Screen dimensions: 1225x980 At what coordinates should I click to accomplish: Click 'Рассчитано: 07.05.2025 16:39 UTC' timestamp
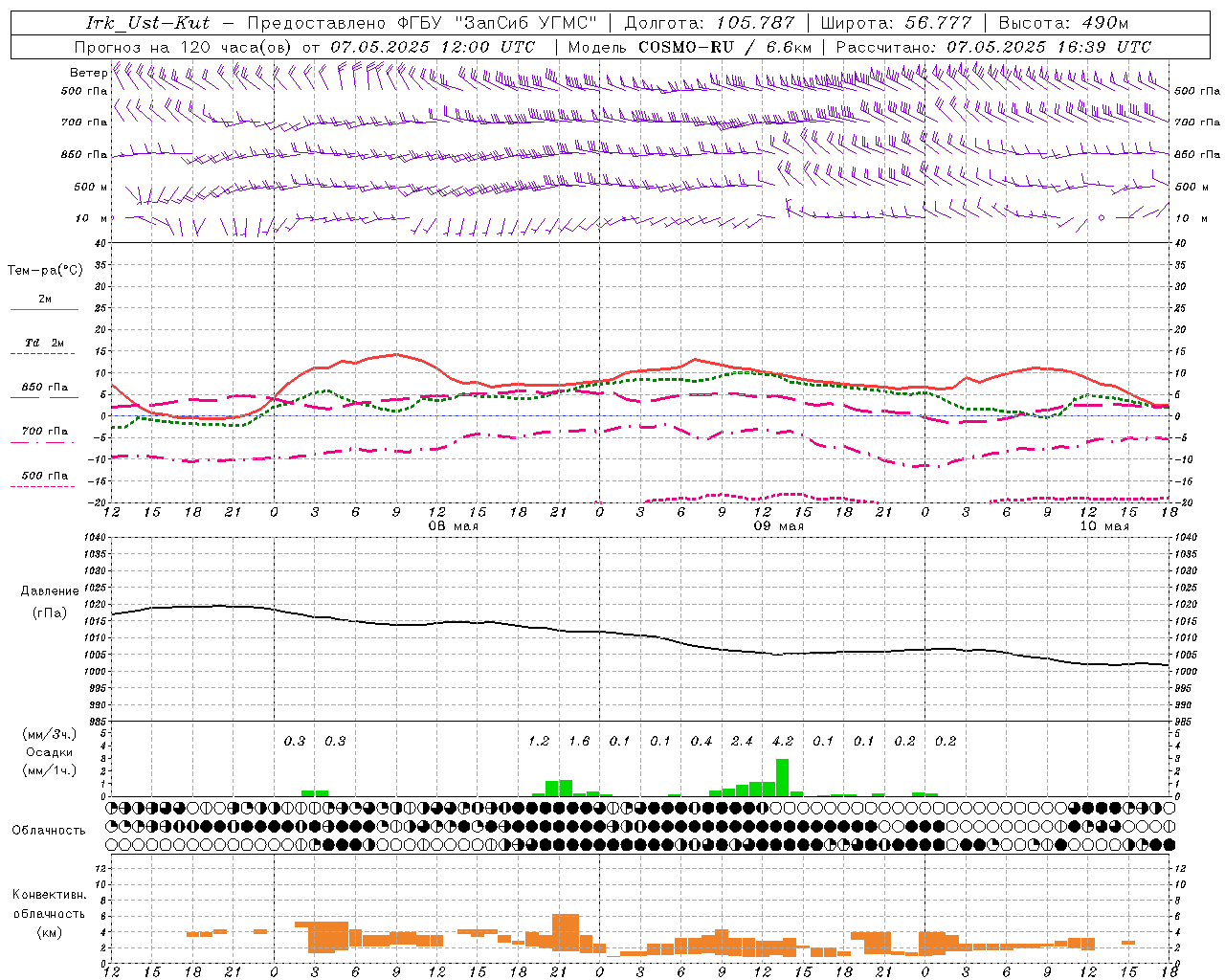pos(993,47)
